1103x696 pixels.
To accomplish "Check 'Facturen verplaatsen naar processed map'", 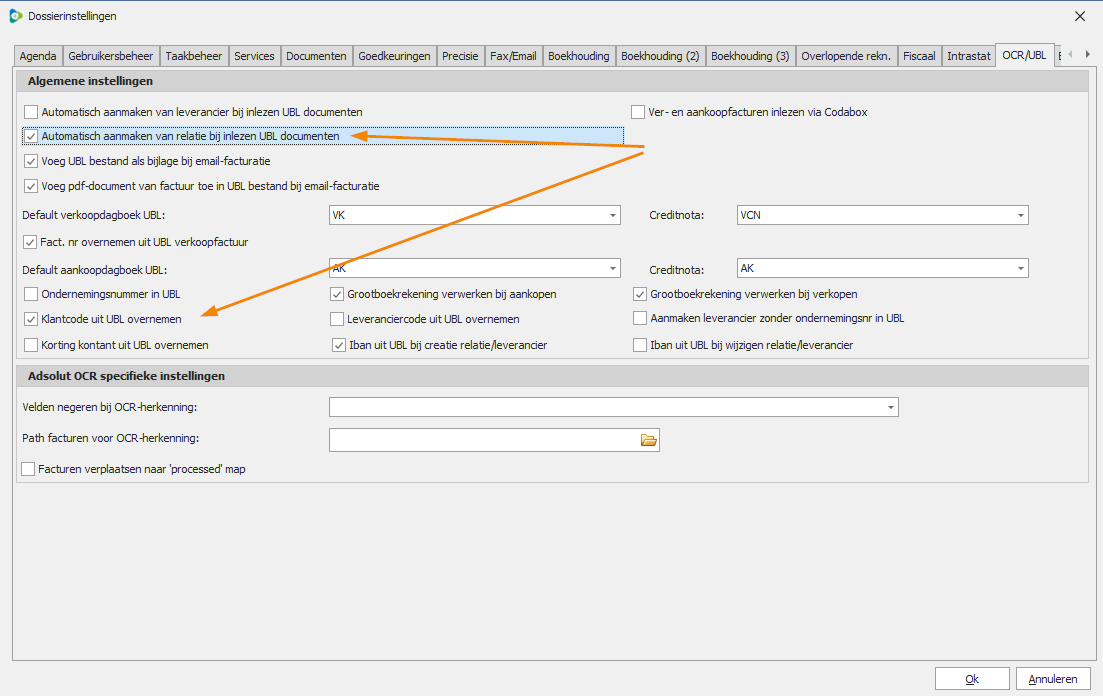I will coord(28,469).
